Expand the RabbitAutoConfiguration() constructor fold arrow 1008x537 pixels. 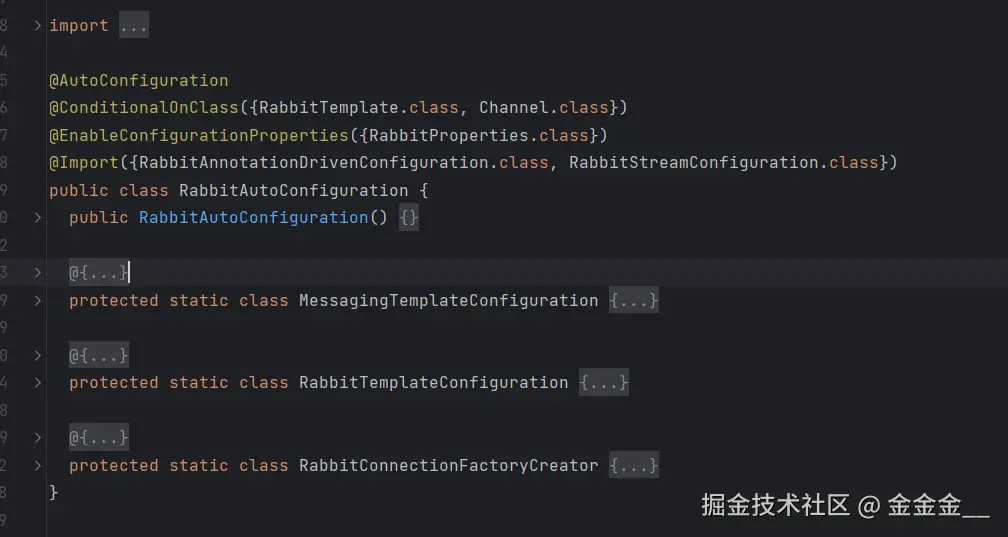(x=38, y=217)
